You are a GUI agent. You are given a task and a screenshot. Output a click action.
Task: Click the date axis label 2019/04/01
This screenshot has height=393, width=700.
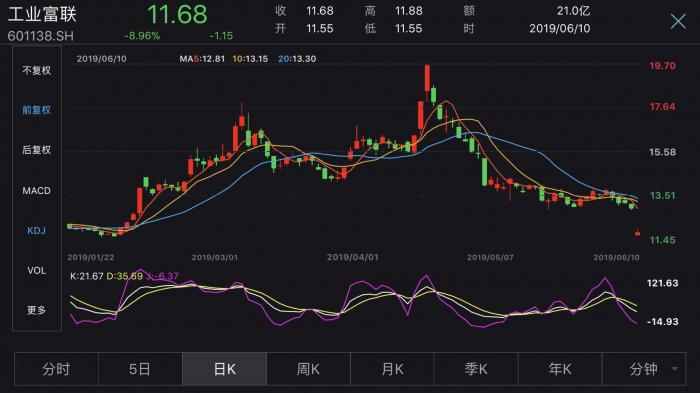353,257
